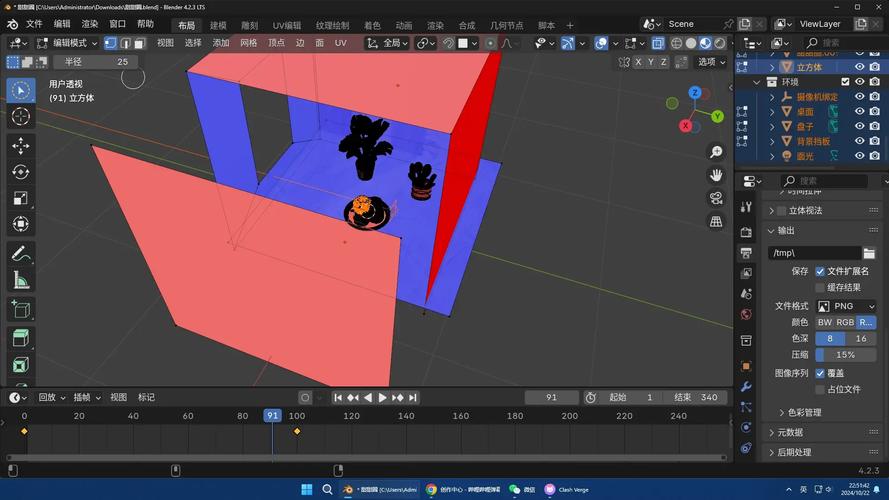Expand the 后期处理 panel
This screenshot has width=889, height=500.
click(771, 452)
